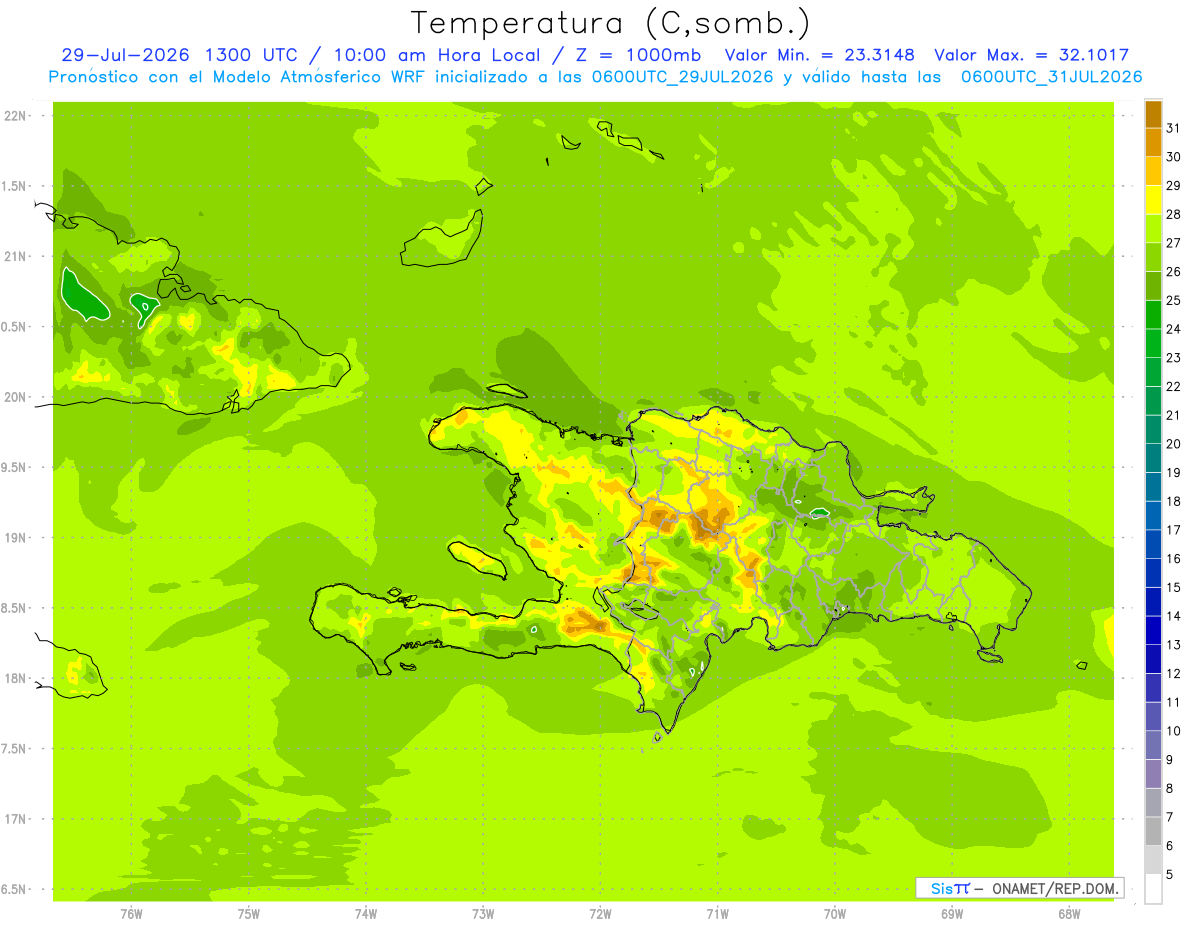Viewport: 1200px width, 927px height.
Task: Click the 'Temperatura (C,somb.)' map title
Action: point(611,23)
